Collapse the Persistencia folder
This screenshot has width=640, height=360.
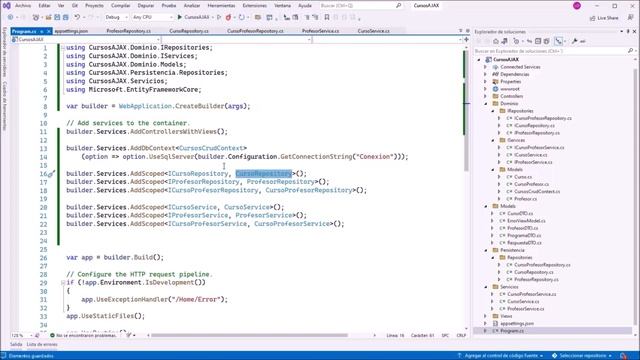tap(486, 250)
